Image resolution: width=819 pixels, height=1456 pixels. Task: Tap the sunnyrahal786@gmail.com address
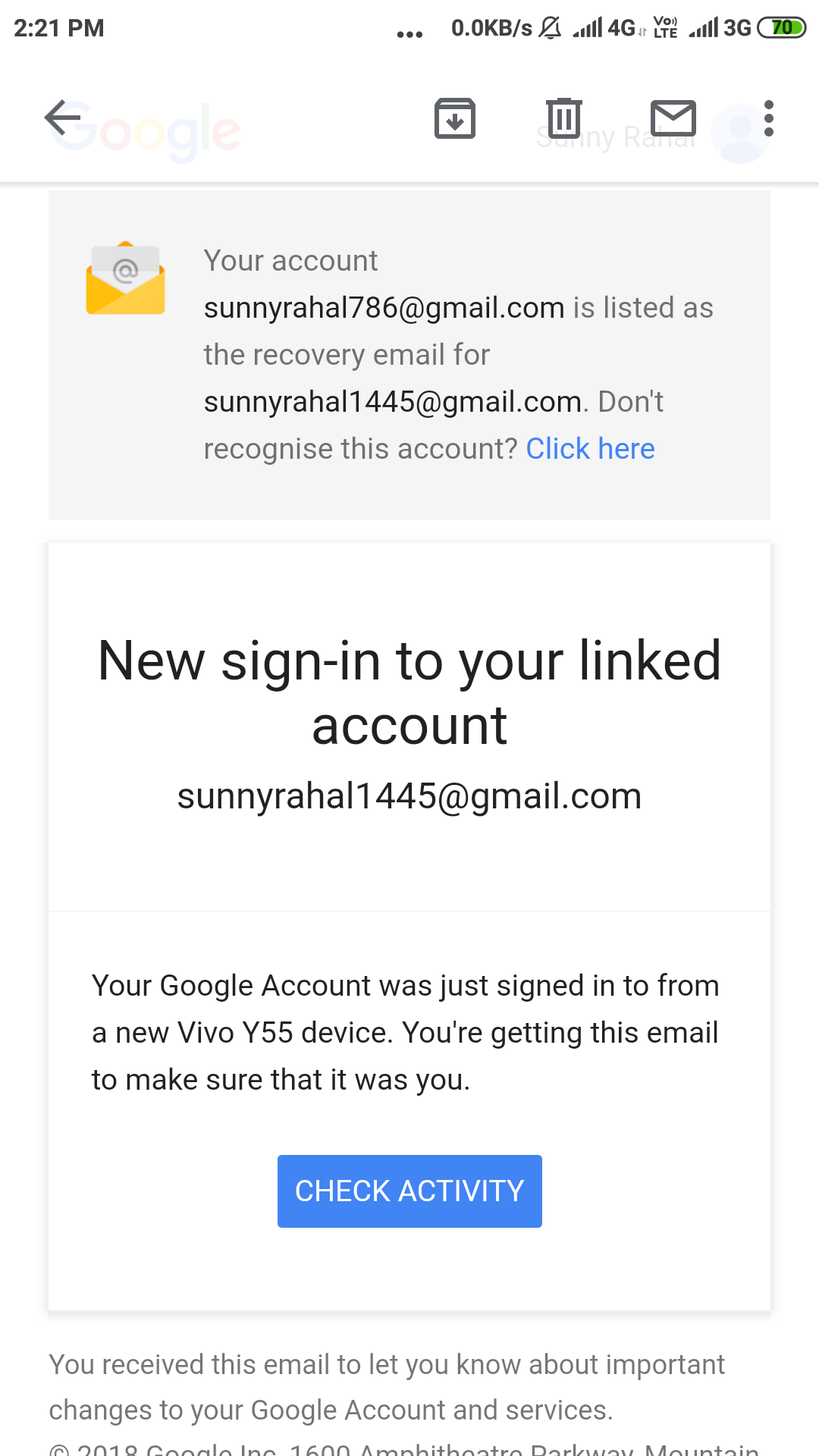tap(384, 308)
